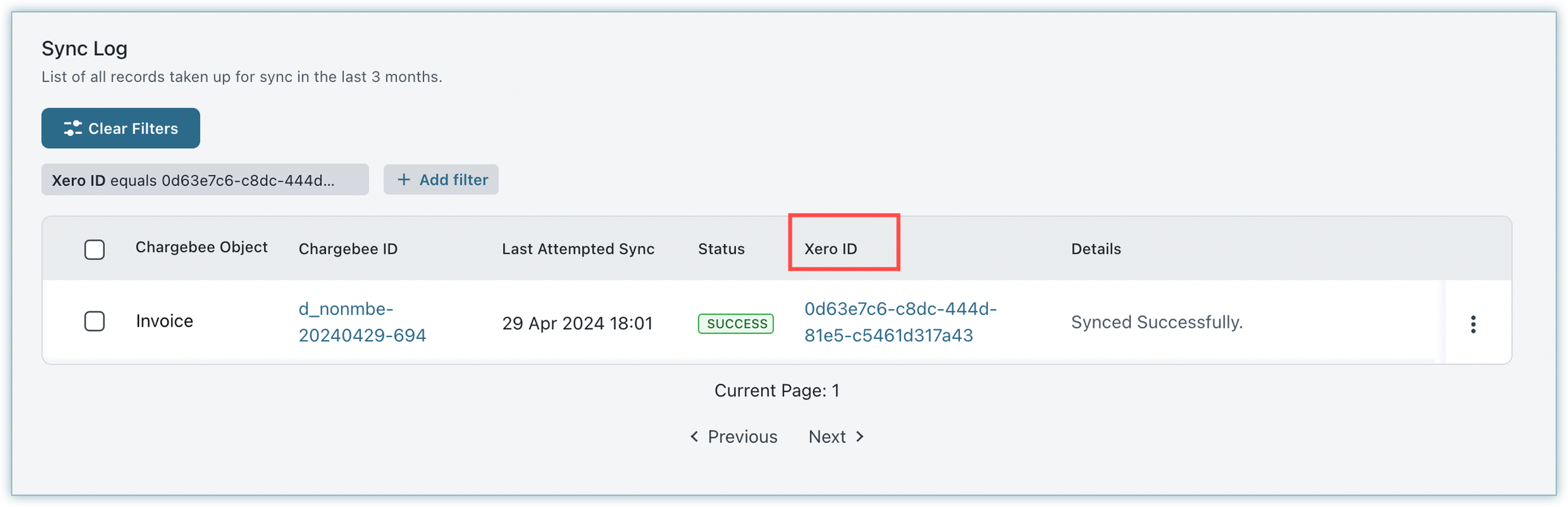
Task: Go to the Next page
Action: [x=827, y=436]
